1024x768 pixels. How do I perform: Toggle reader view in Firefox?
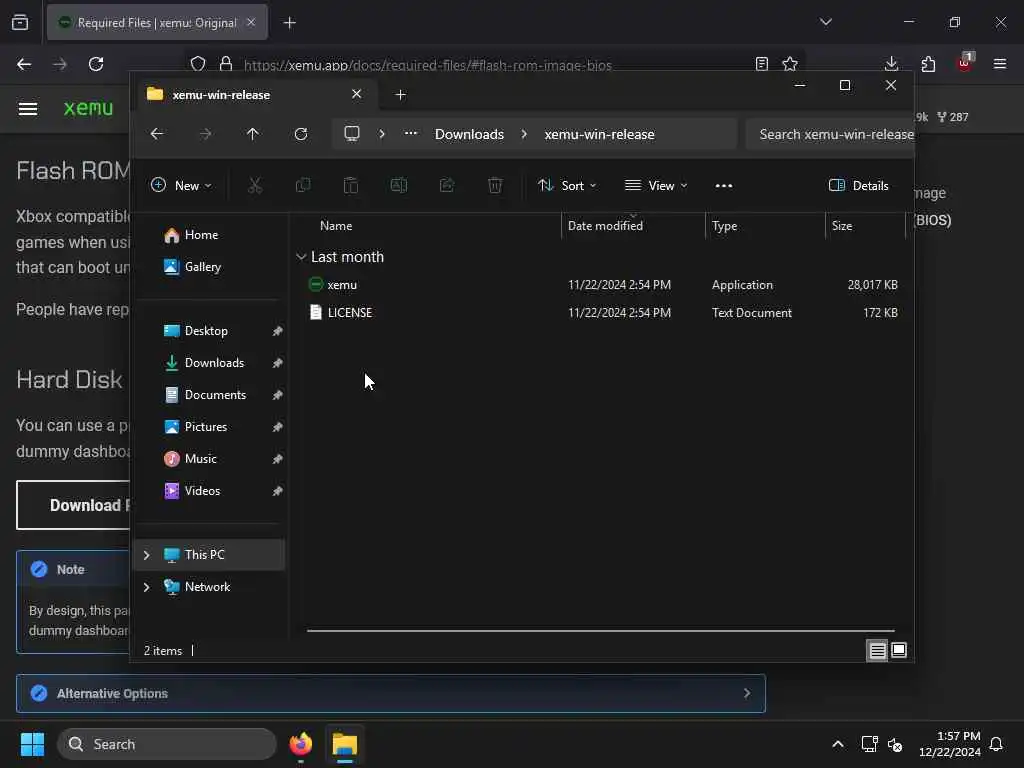coord(761,64)
